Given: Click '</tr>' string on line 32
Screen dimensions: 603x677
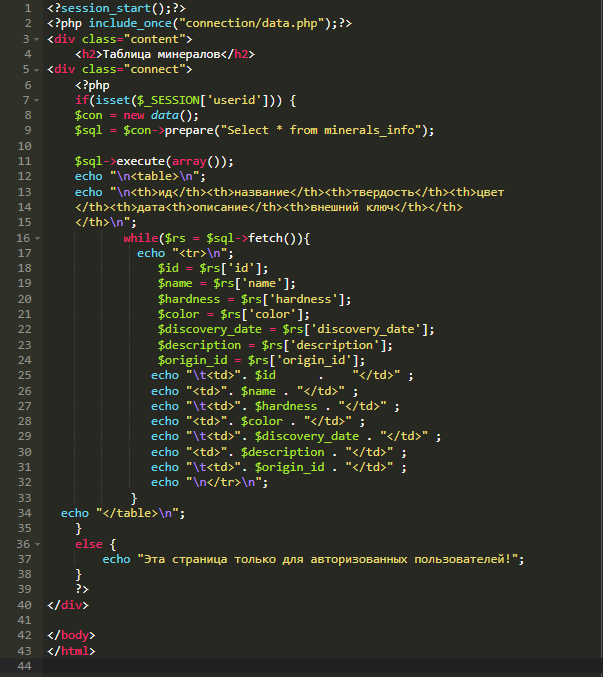Looking at the screenshot, I should (224, 483).
